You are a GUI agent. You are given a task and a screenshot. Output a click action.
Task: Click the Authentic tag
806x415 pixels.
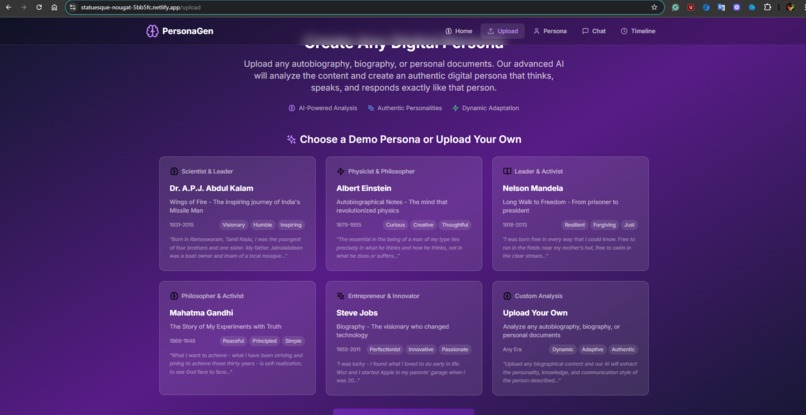point(623,349)
